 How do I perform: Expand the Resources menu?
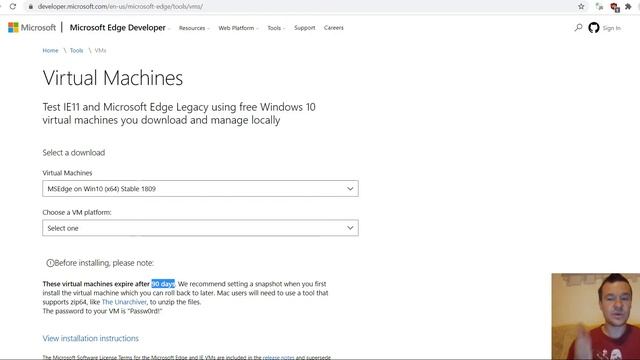[194, 28]
